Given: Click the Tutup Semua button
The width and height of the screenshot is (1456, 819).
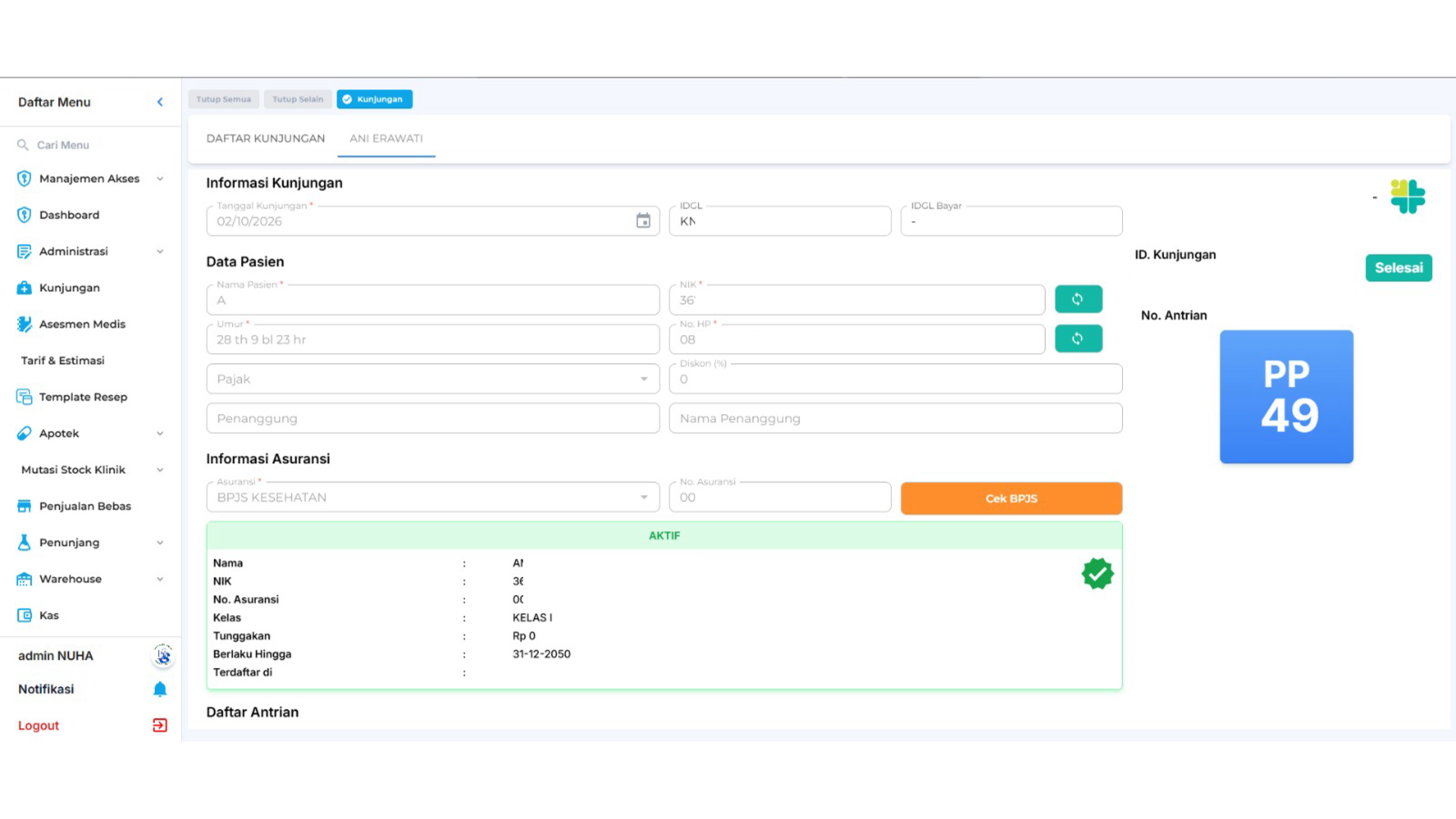Looking at the screenshot, I should tap(224, 99).
